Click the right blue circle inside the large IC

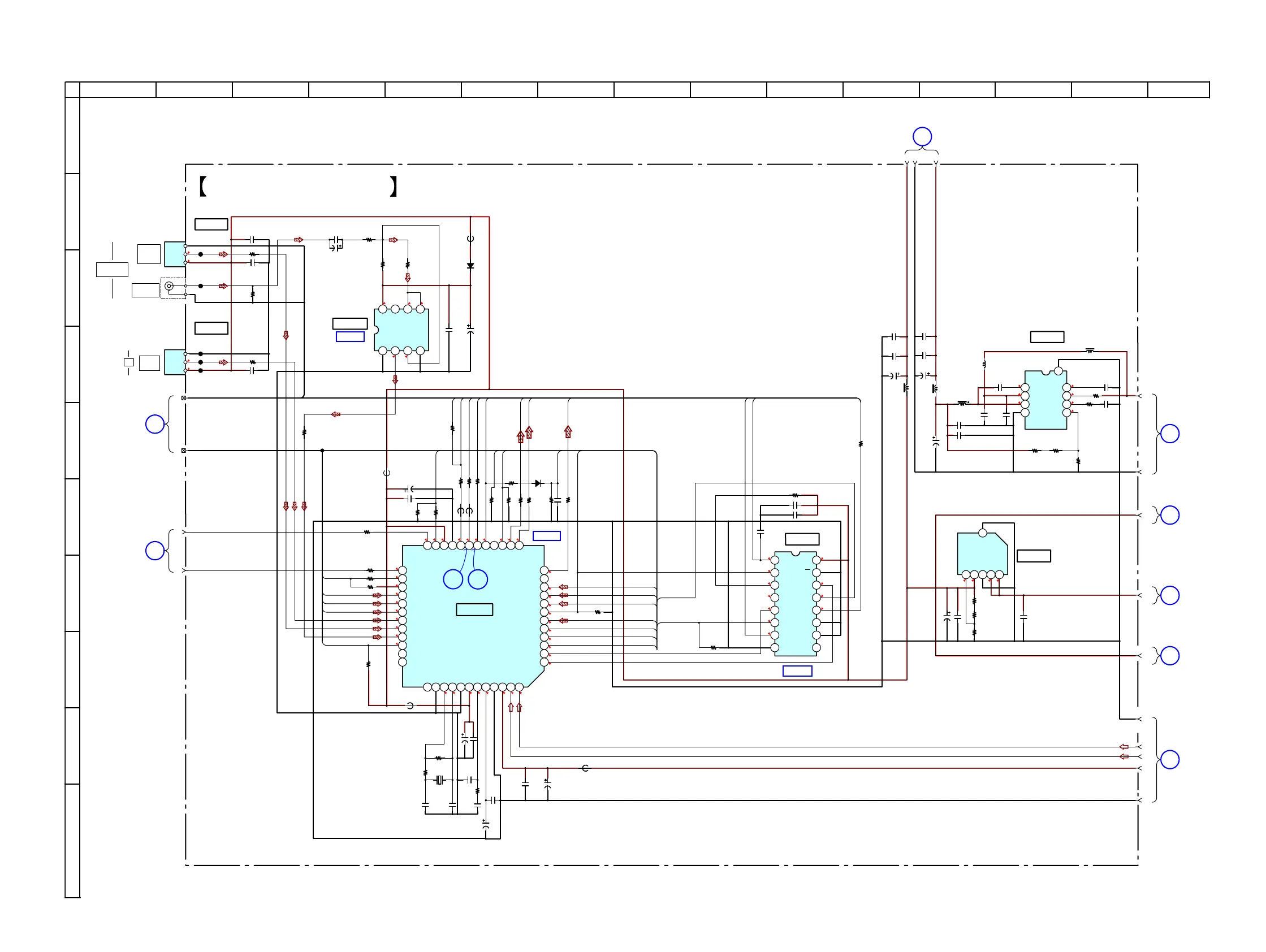point(478,579)
